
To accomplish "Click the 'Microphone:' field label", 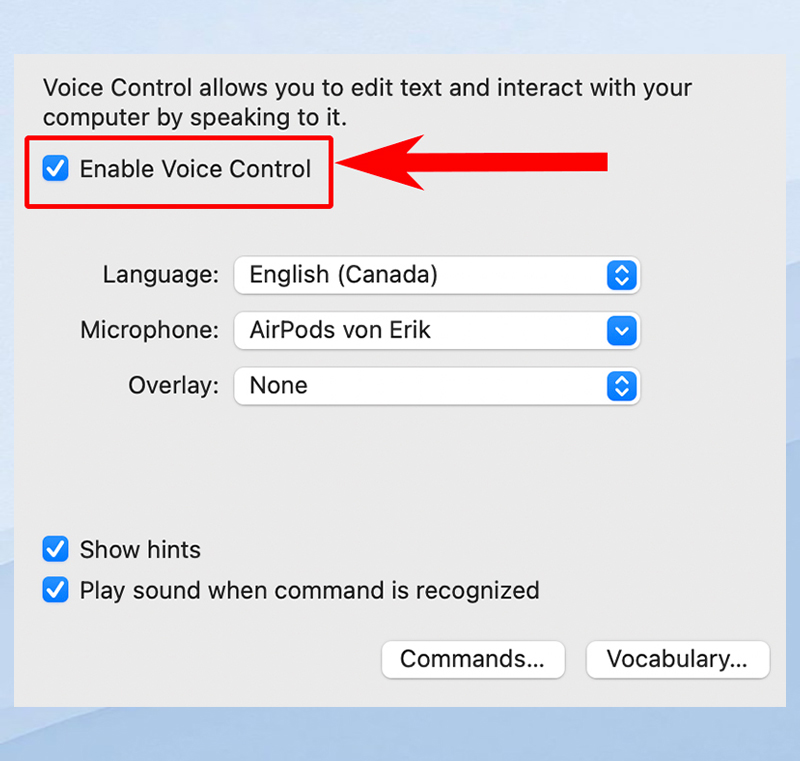I will coord(149,331).
